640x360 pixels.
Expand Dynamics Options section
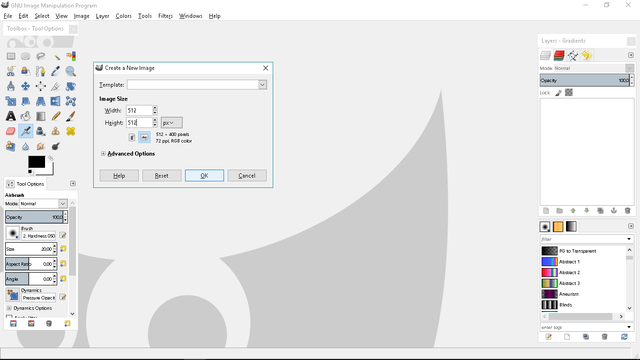coord(9,308)
